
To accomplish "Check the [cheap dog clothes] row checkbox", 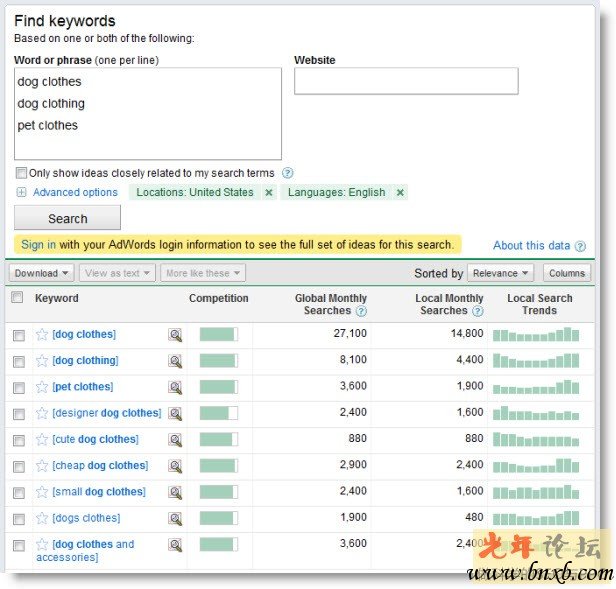I will click(x=18, y=467).
